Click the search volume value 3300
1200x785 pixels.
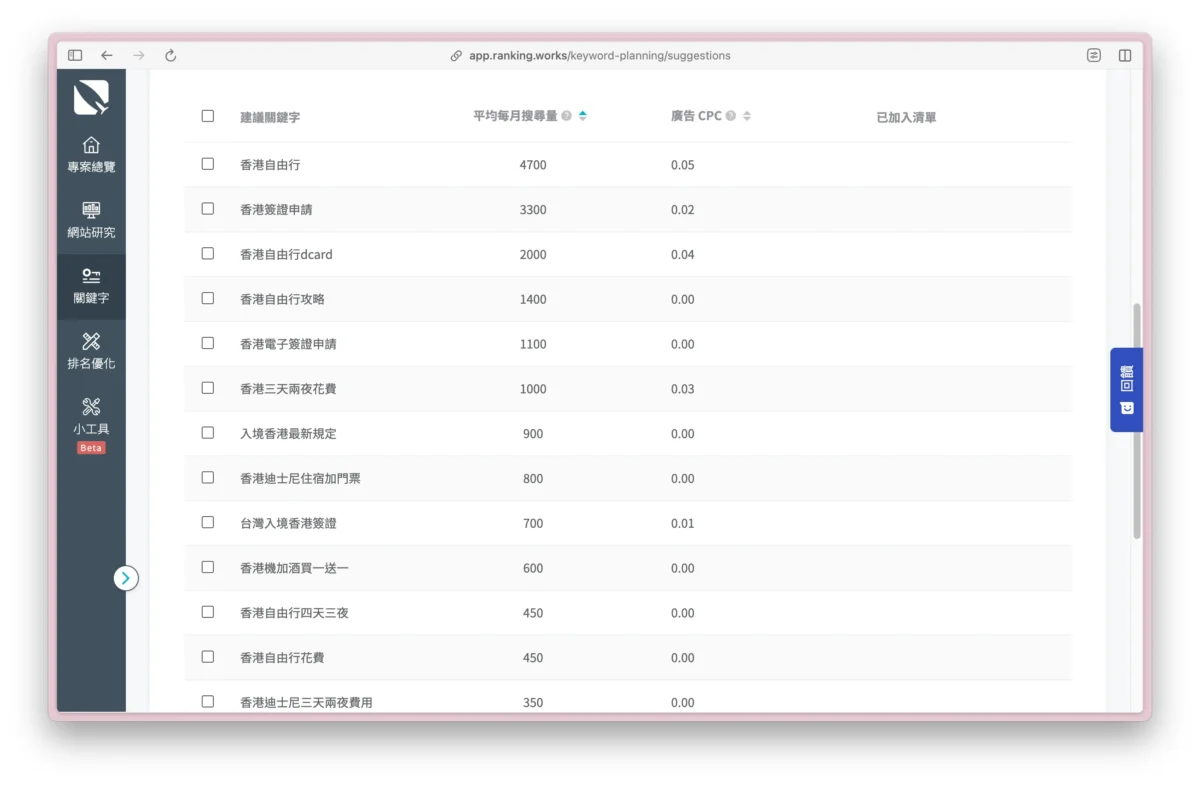533,210
